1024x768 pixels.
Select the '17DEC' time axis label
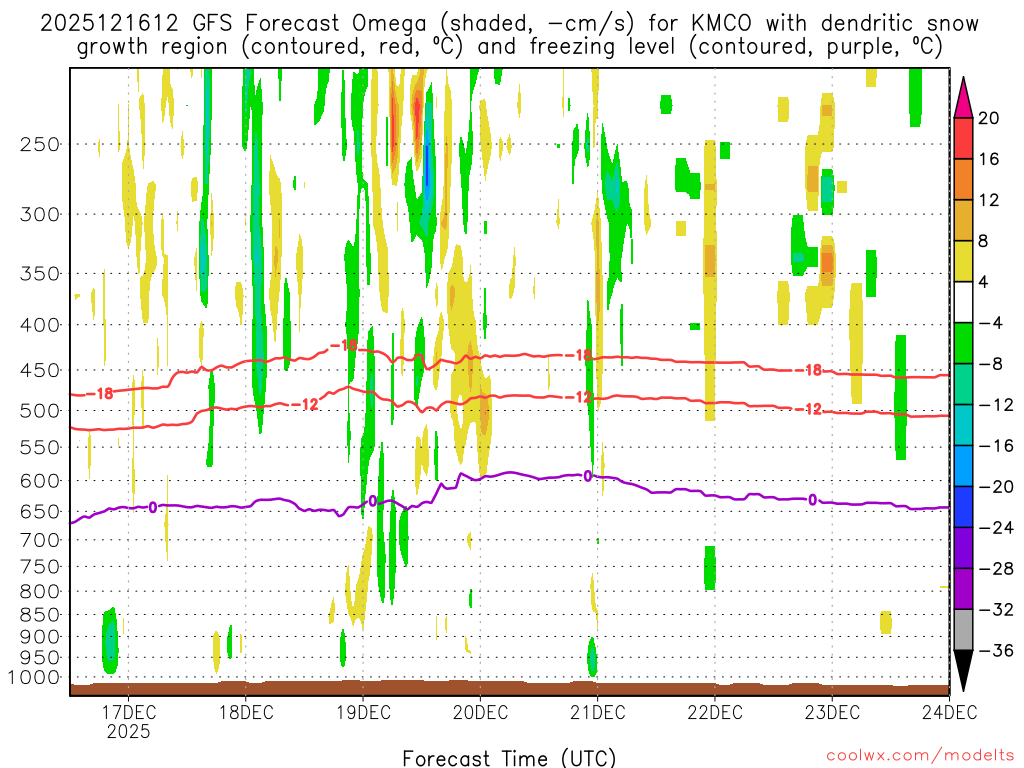(x=129, y=711)
